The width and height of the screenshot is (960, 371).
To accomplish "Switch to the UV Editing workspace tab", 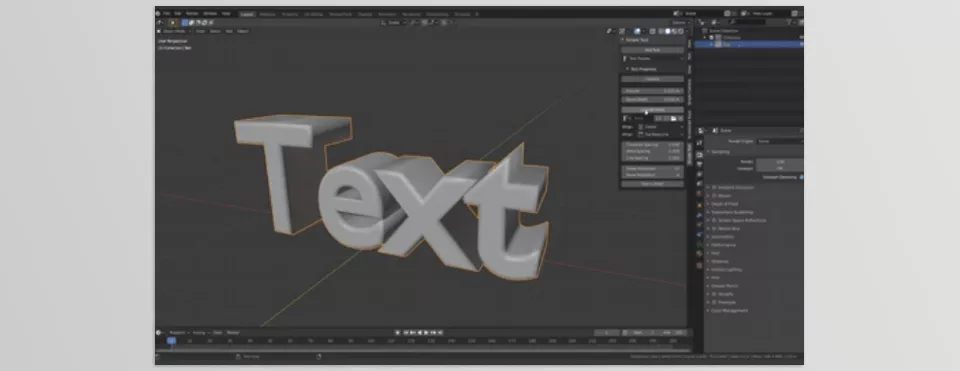I will tap(313, 13).
